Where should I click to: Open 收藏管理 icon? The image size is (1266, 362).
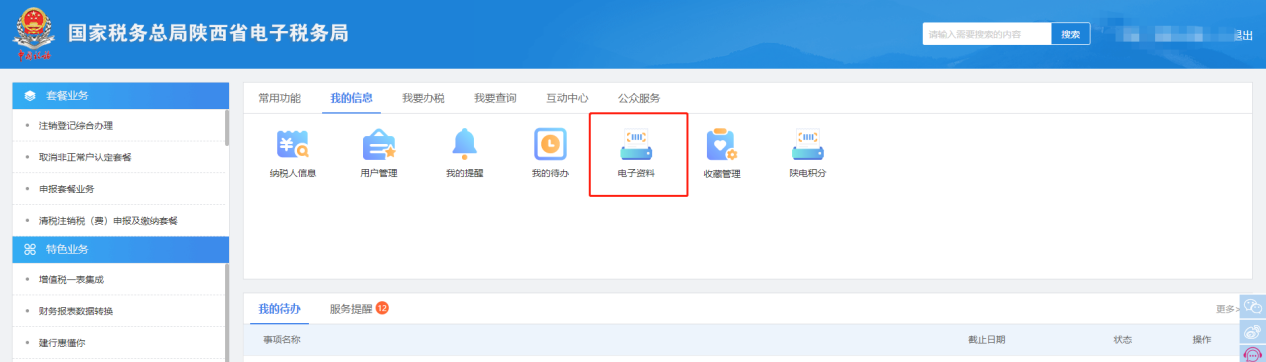coord(721,145)
